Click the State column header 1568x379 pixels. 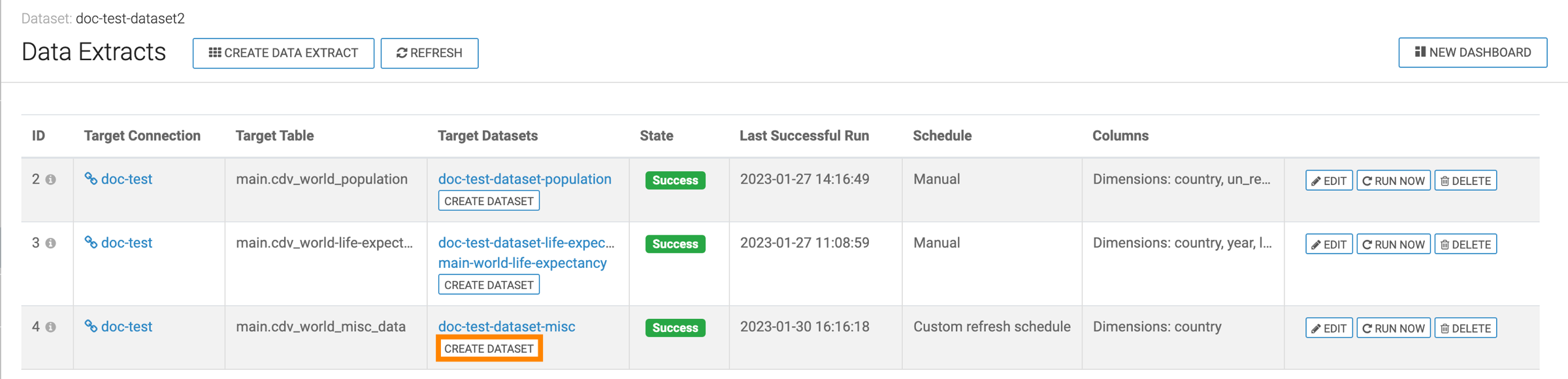click(656, 136)
